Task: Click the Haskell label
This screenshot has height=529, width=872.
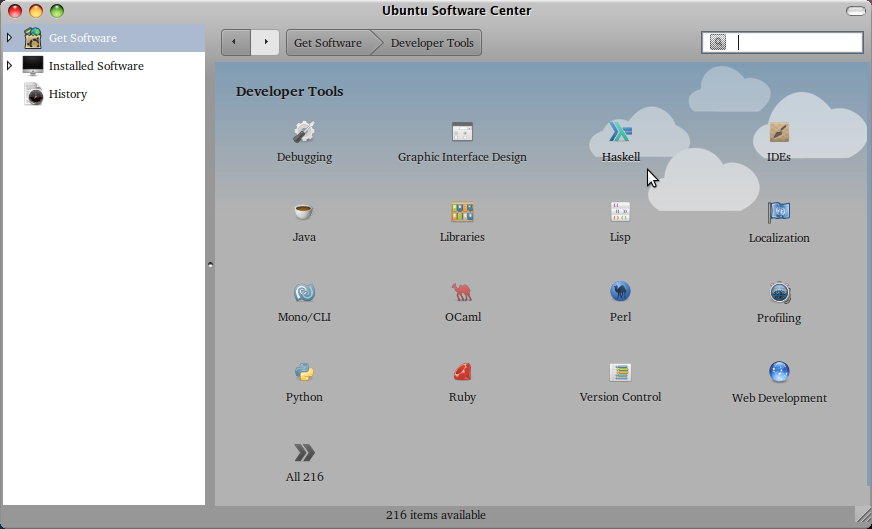Action: point(621,157)
